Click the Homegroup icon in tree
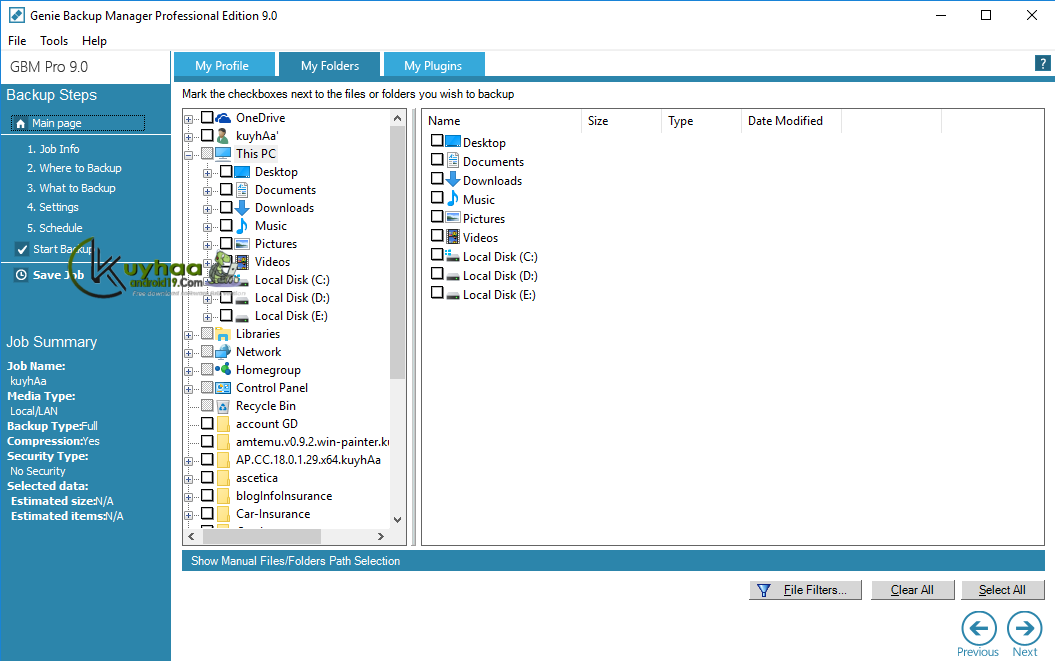The height and width of the screenshot is (661, 1055). 223,370
